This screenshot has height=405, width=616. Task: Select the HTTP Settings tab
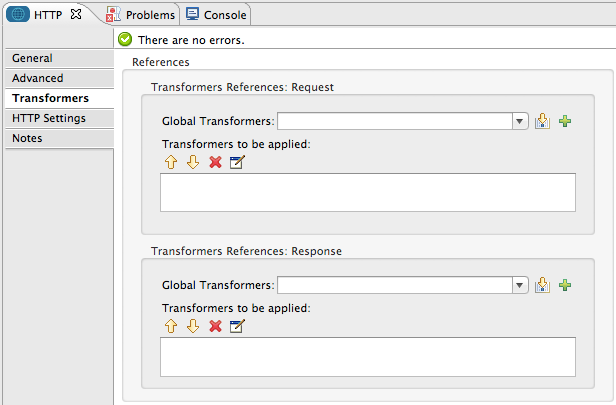pyautogui.click(x=49, y=118)
